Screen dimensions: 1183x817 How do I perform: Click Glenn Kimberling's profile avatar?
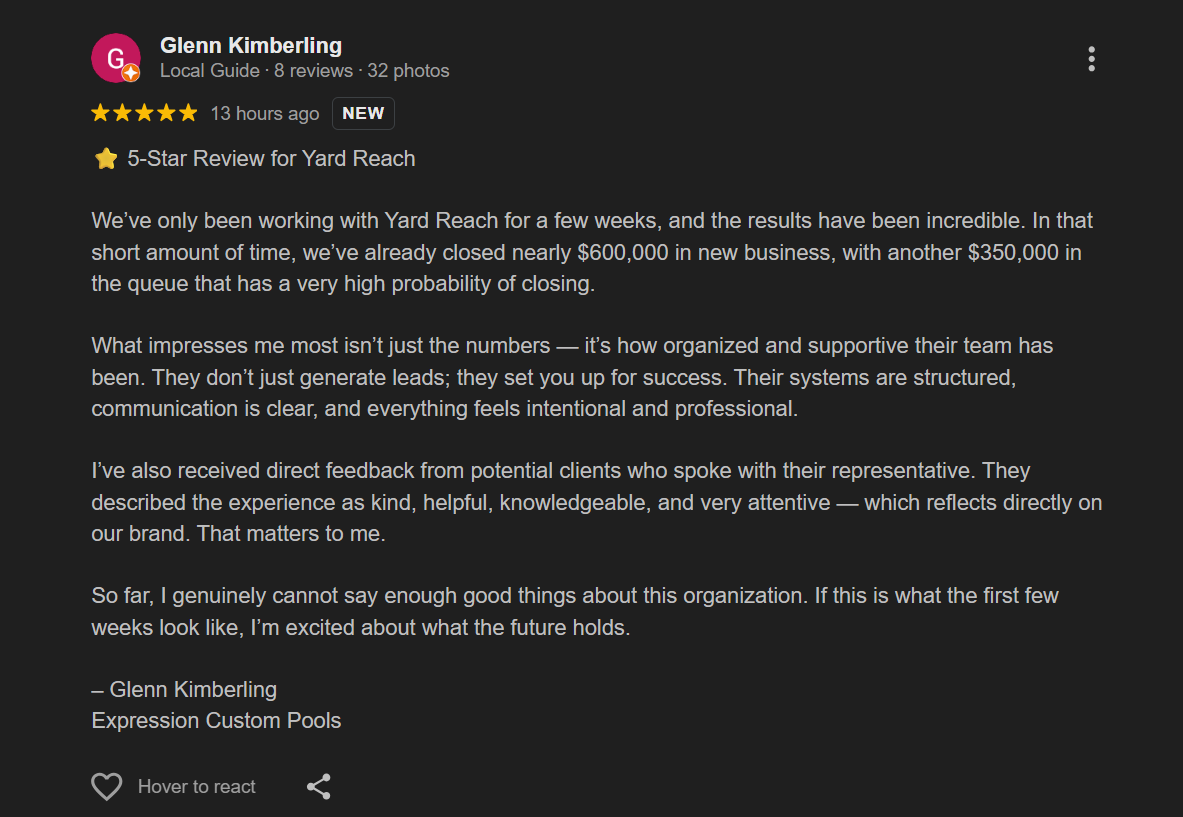click(x=116, y=58)
